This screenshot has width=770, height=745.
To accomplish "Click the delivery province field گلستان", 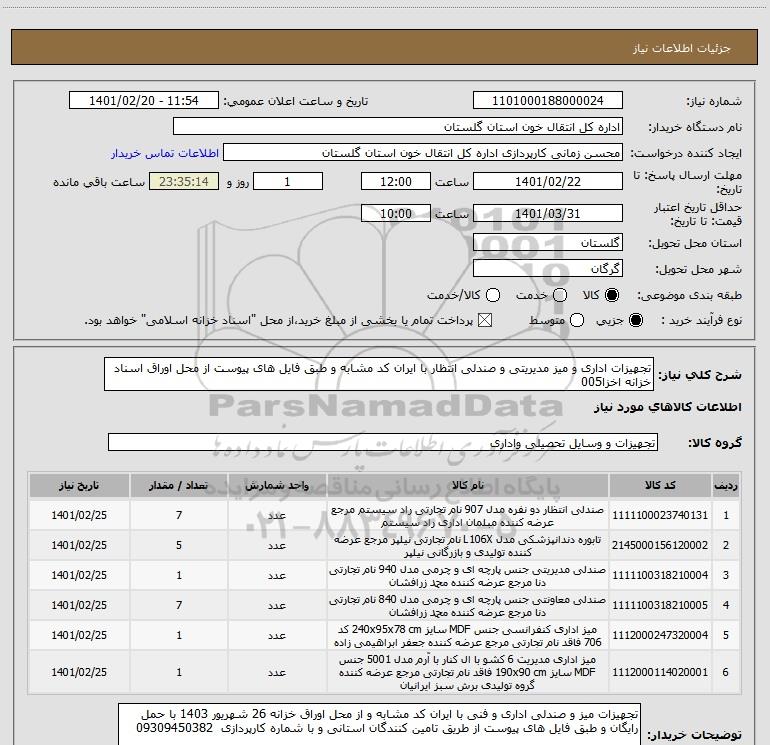I will pos(548,243).
